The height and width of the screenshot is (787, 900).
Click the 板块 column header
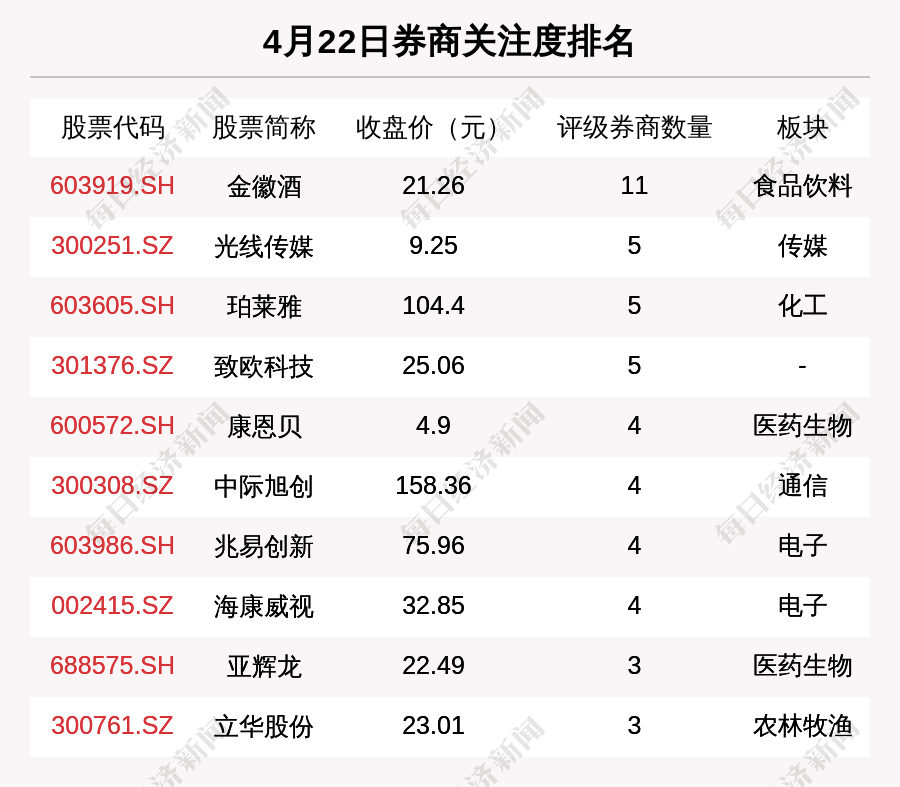pyautogui.click(x=802, y=127)
